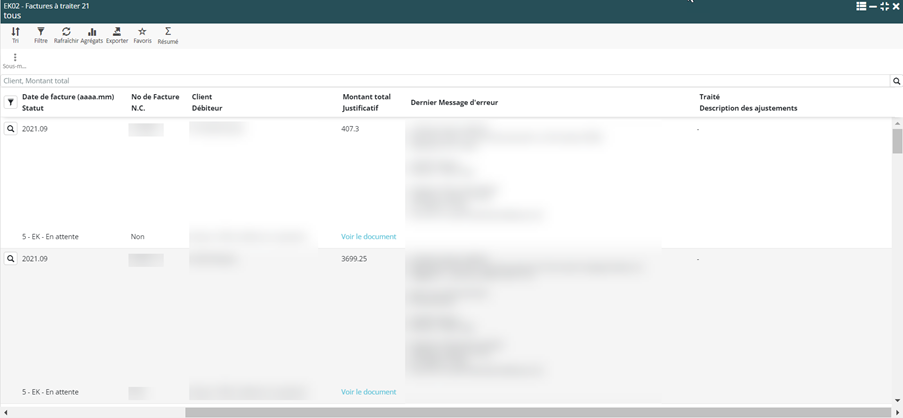Viewport: 903px width, 418px height.
Task: Click the Traité column header
Action: tap(709, 97)
